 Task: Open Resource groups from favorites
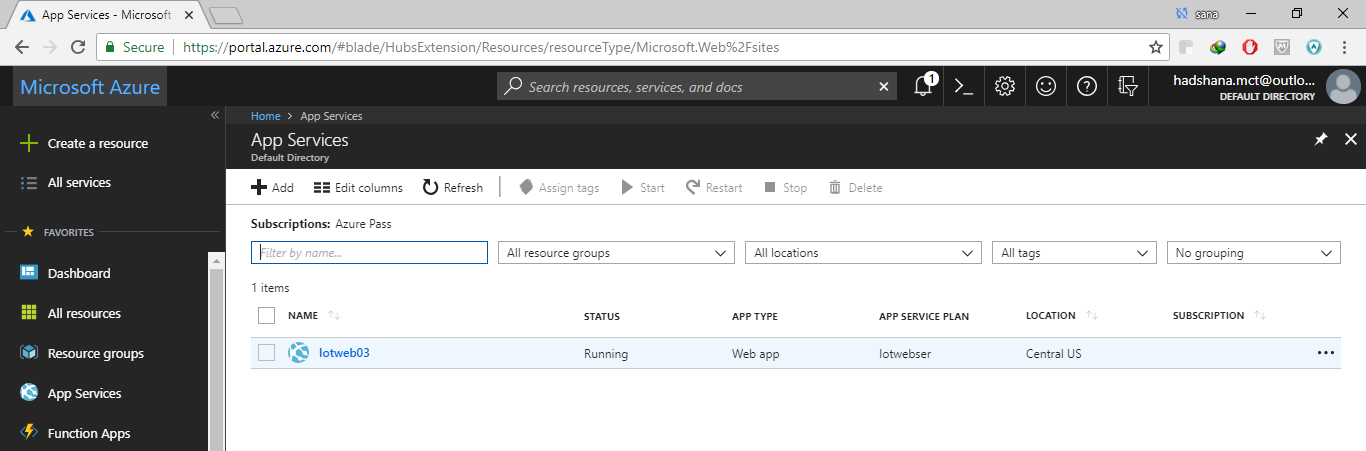click(x=82, y=353)
